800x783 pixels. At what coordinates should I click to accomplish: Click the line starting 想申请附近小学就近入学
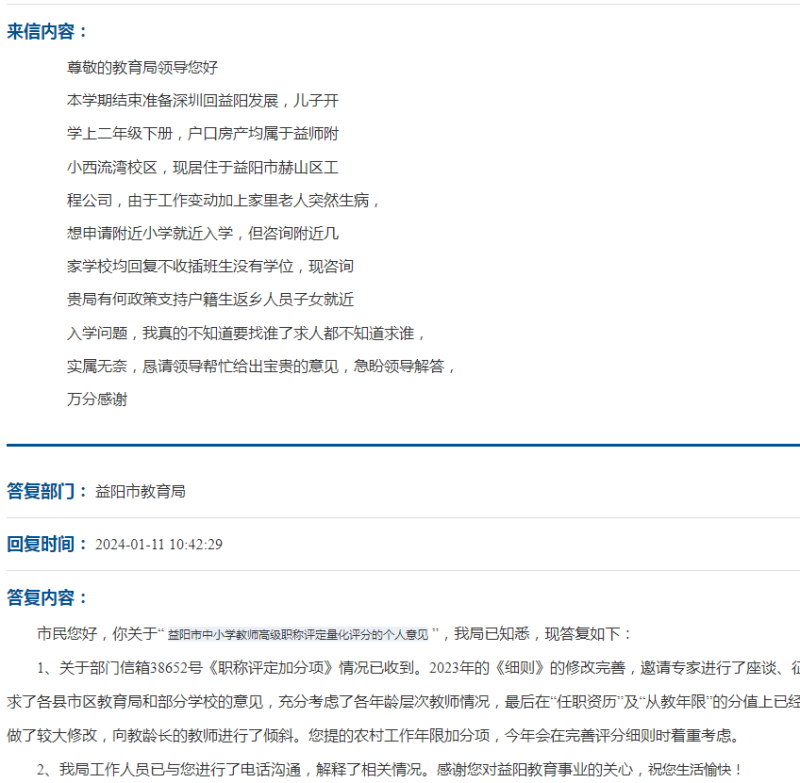pyautogui.click(x=203, y=233)
